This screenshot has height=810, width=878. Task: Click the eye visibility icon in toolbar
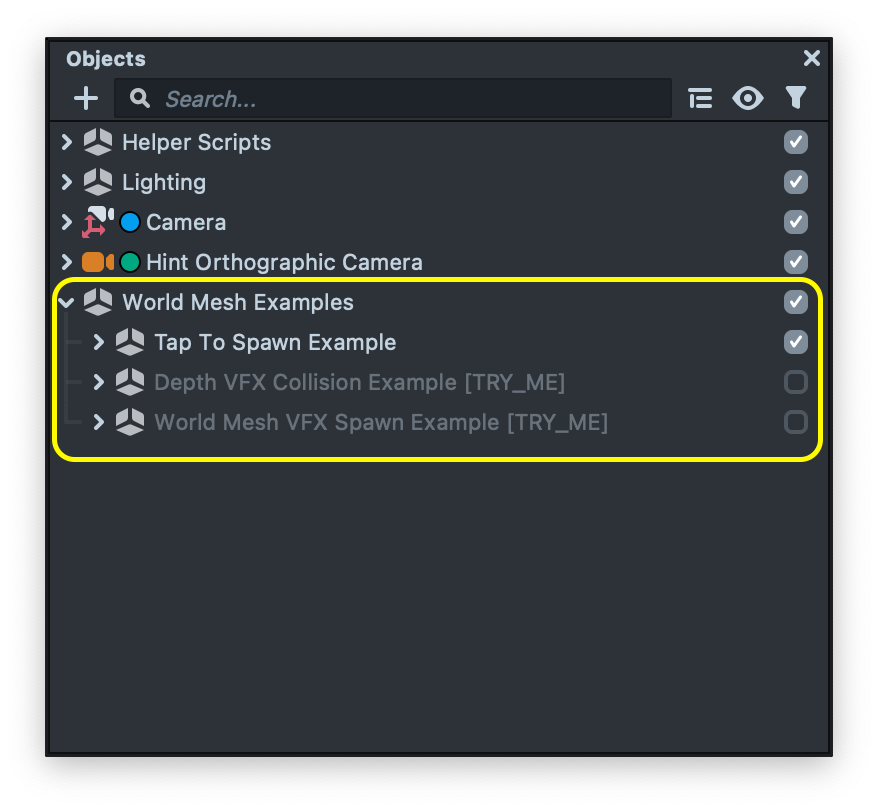point(747,98)
